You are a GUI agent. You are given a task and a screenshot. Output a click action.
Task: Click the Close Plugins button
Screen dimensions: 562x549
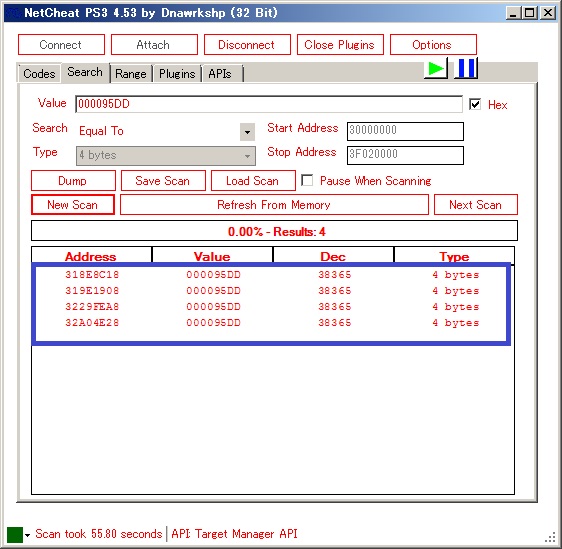point(340,45)
